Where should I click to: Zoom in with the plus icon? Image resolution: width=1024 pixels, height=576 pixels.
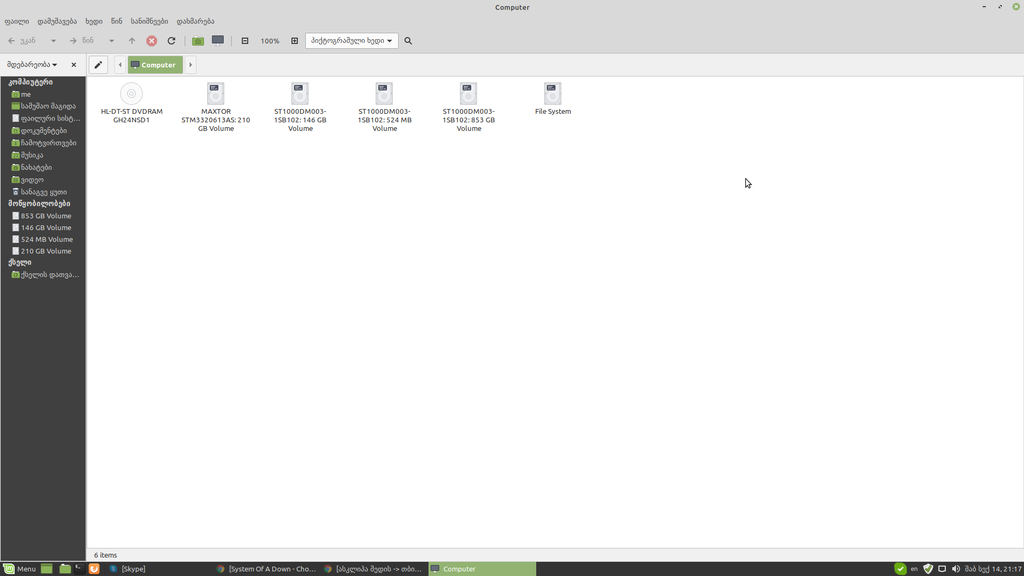295,40
